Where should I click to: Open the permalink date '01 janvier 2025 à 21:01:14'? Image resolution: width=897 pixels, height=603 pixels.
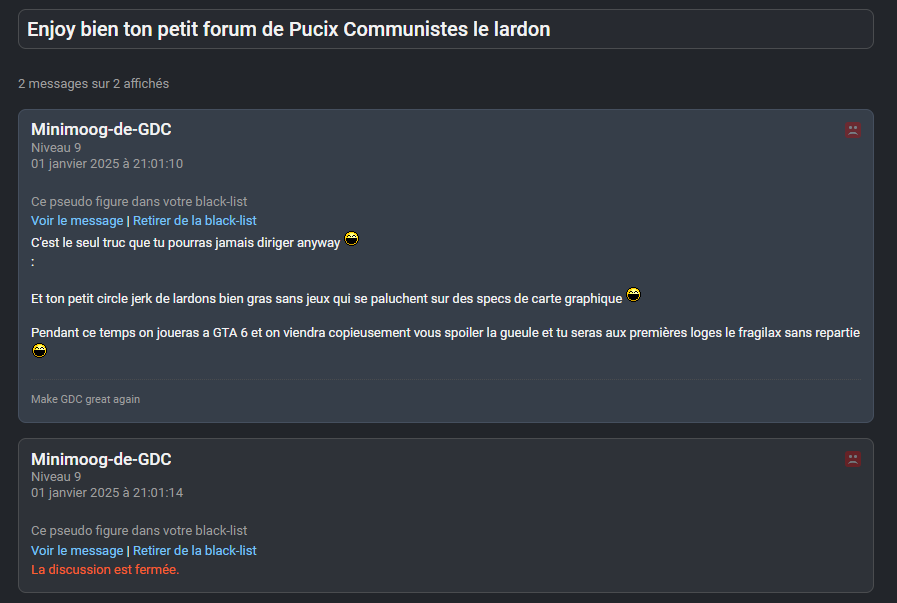[107, 493]
